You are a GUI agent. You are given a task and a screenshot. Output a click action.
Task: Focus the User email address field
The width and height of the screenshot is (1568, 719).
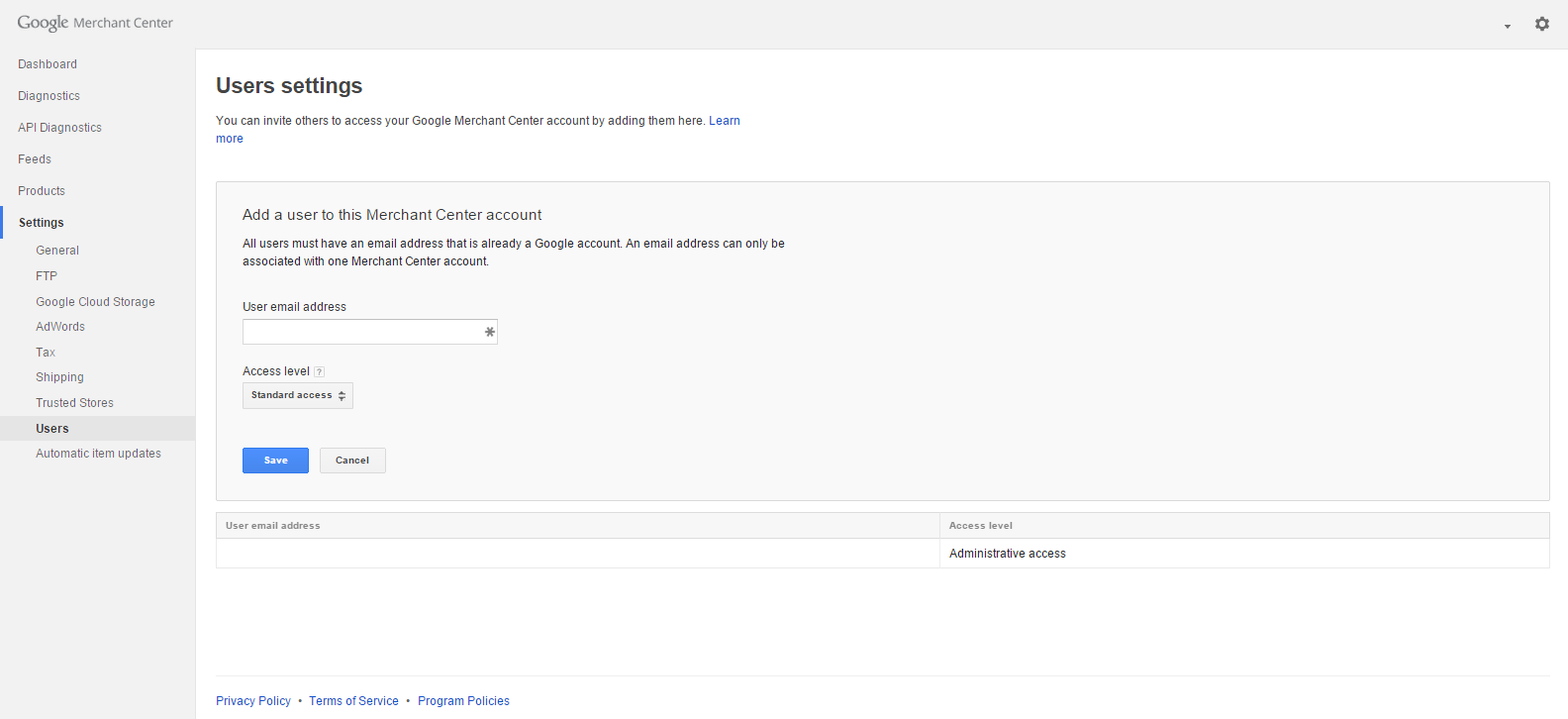point(370,332)
